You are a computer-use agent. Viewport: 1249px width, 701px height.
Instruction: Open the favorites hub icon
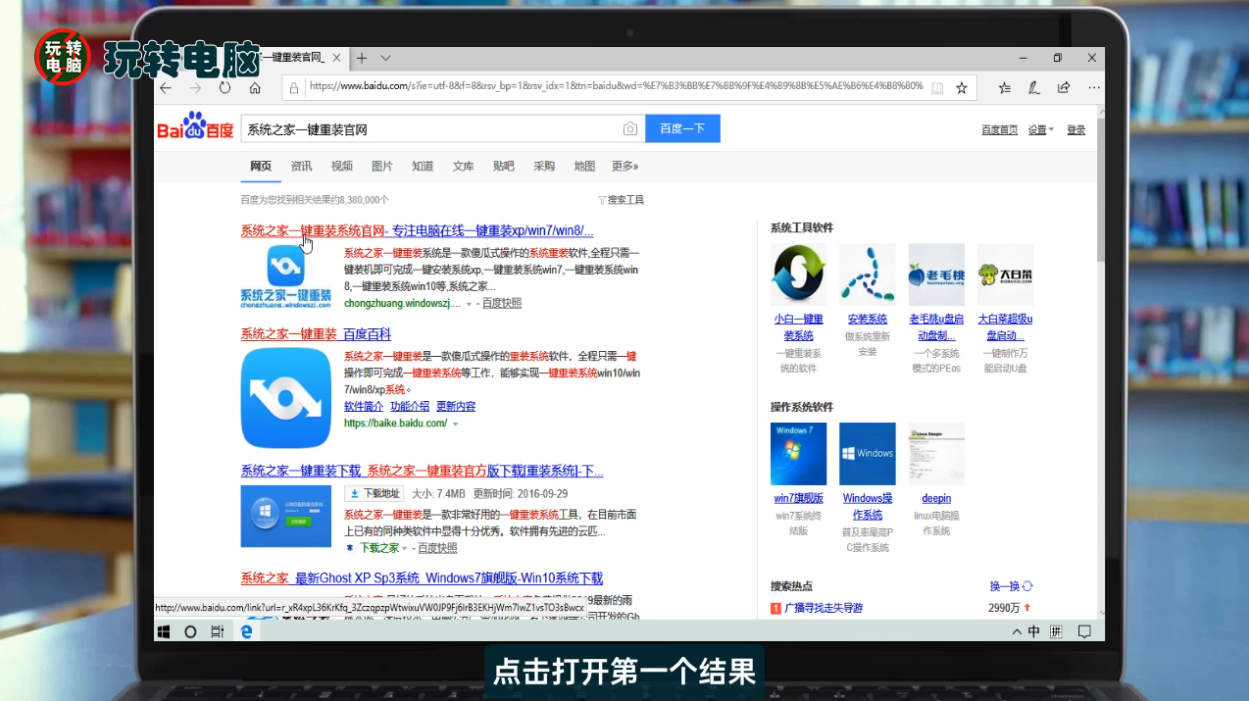pyautogui.click(x=1005, y=88)
